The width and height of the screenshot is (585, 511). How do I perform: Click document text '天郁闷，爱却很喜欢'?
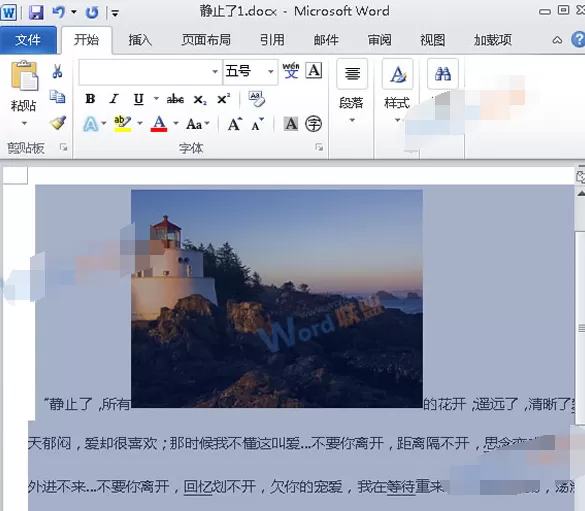point(93,443)
